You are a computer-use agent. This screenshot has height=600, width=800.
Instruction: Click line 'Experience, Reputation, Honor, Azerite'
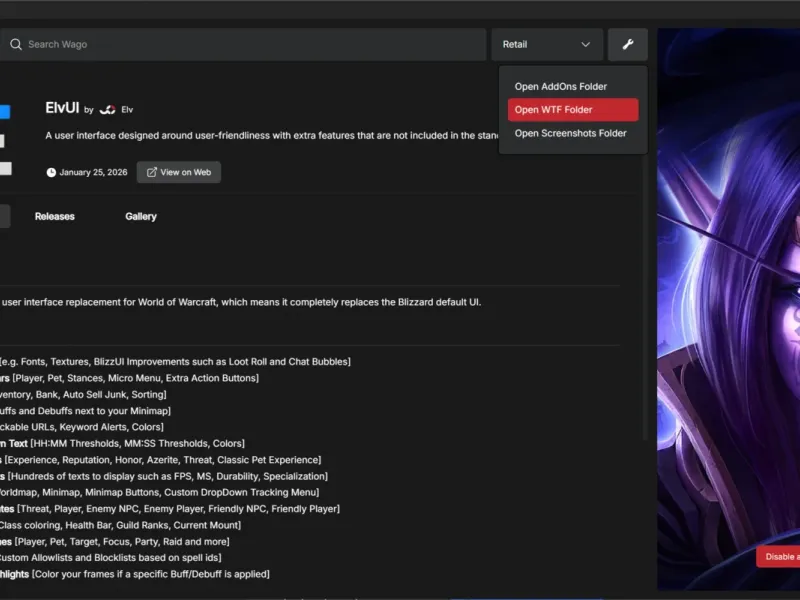click(93, 460)
